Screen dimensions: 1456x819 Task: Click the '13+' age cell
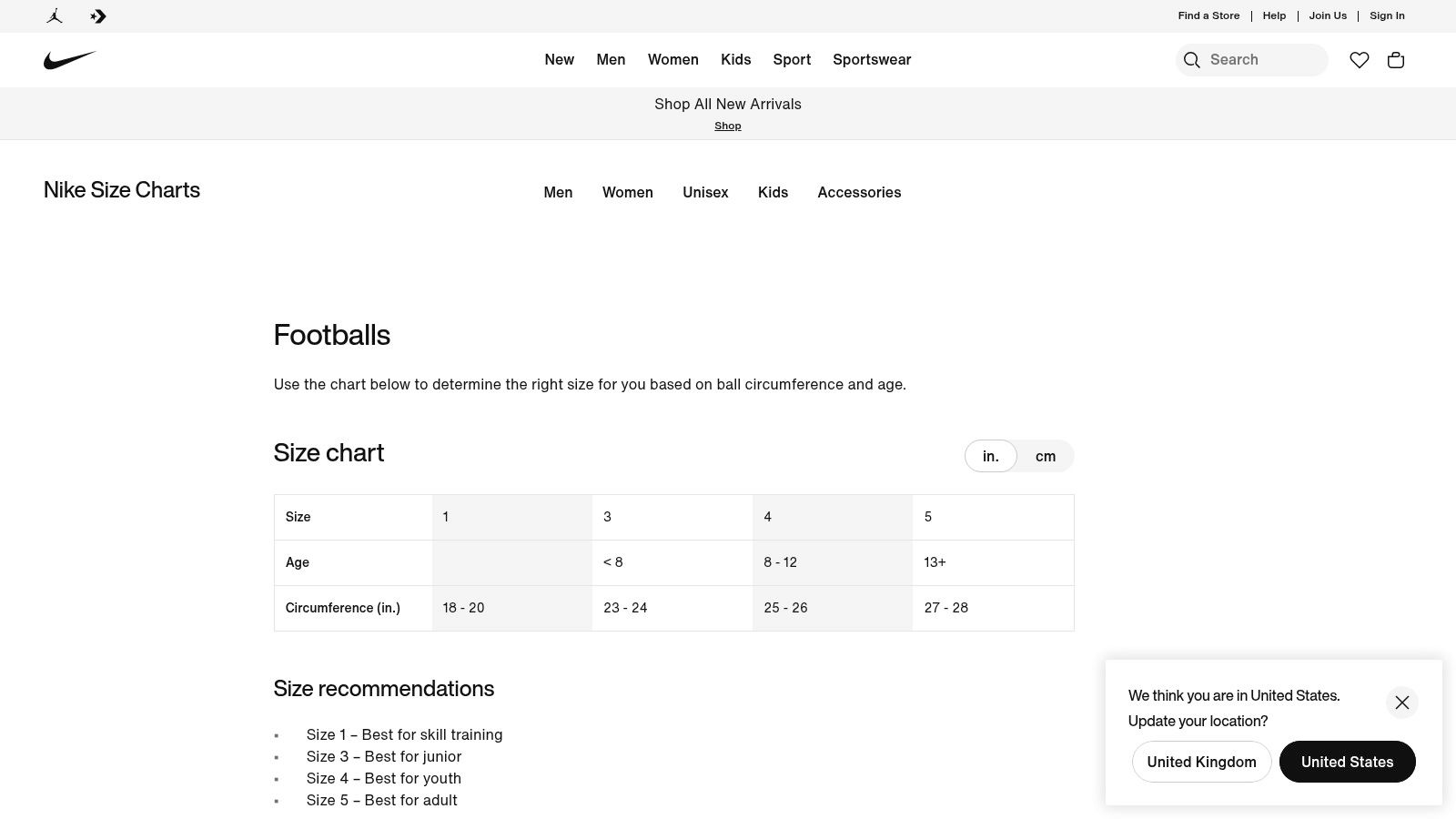tap(993, 562)
